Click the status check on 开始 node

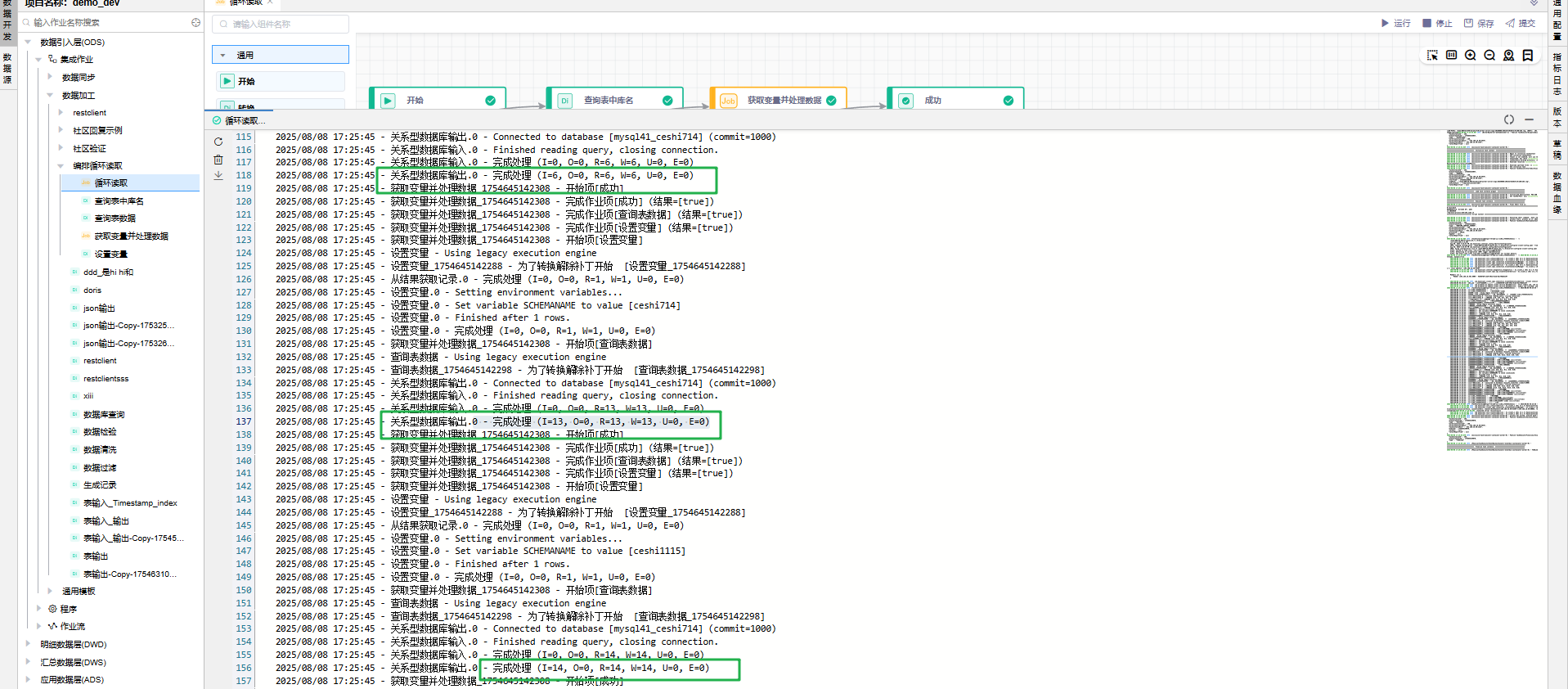(490, 101)
